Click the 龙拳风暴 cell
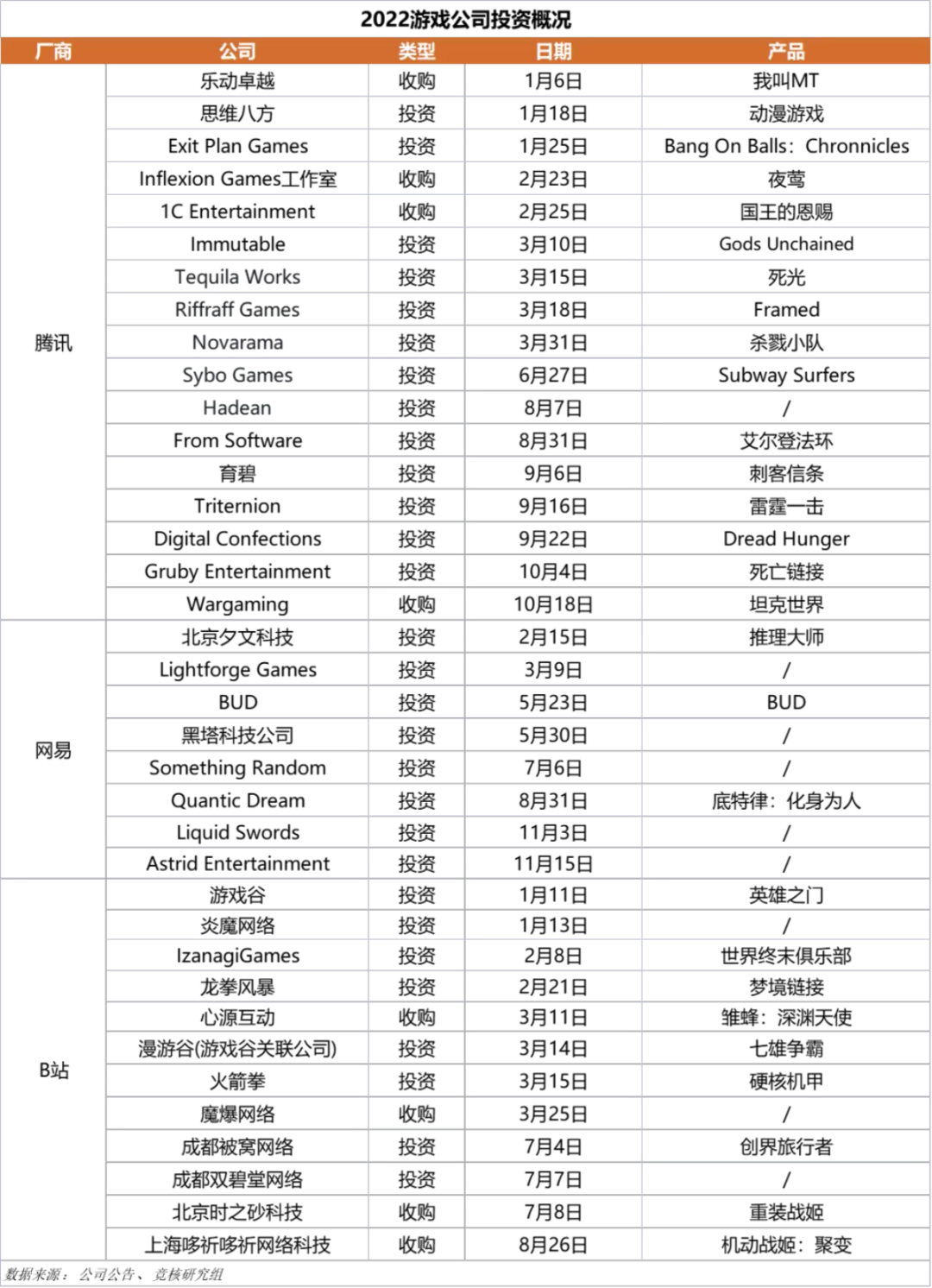Viewport: 932px width, 1288px height. [237, 987]
